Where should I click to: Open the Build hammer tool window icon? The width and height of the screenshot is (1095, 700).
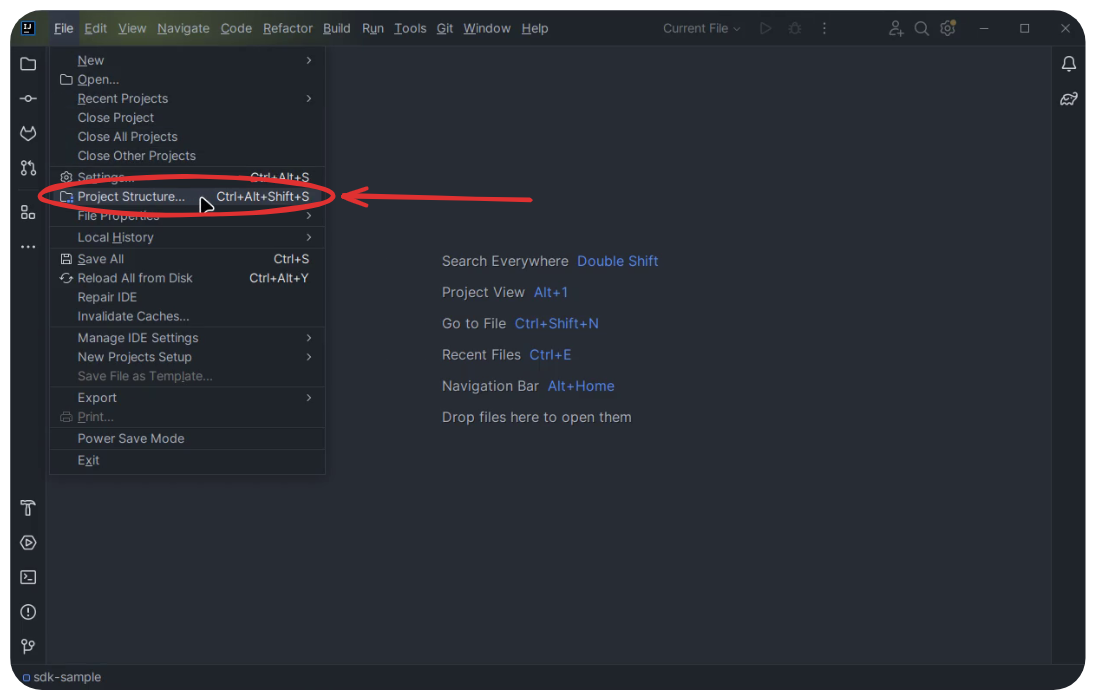(28, 508)
